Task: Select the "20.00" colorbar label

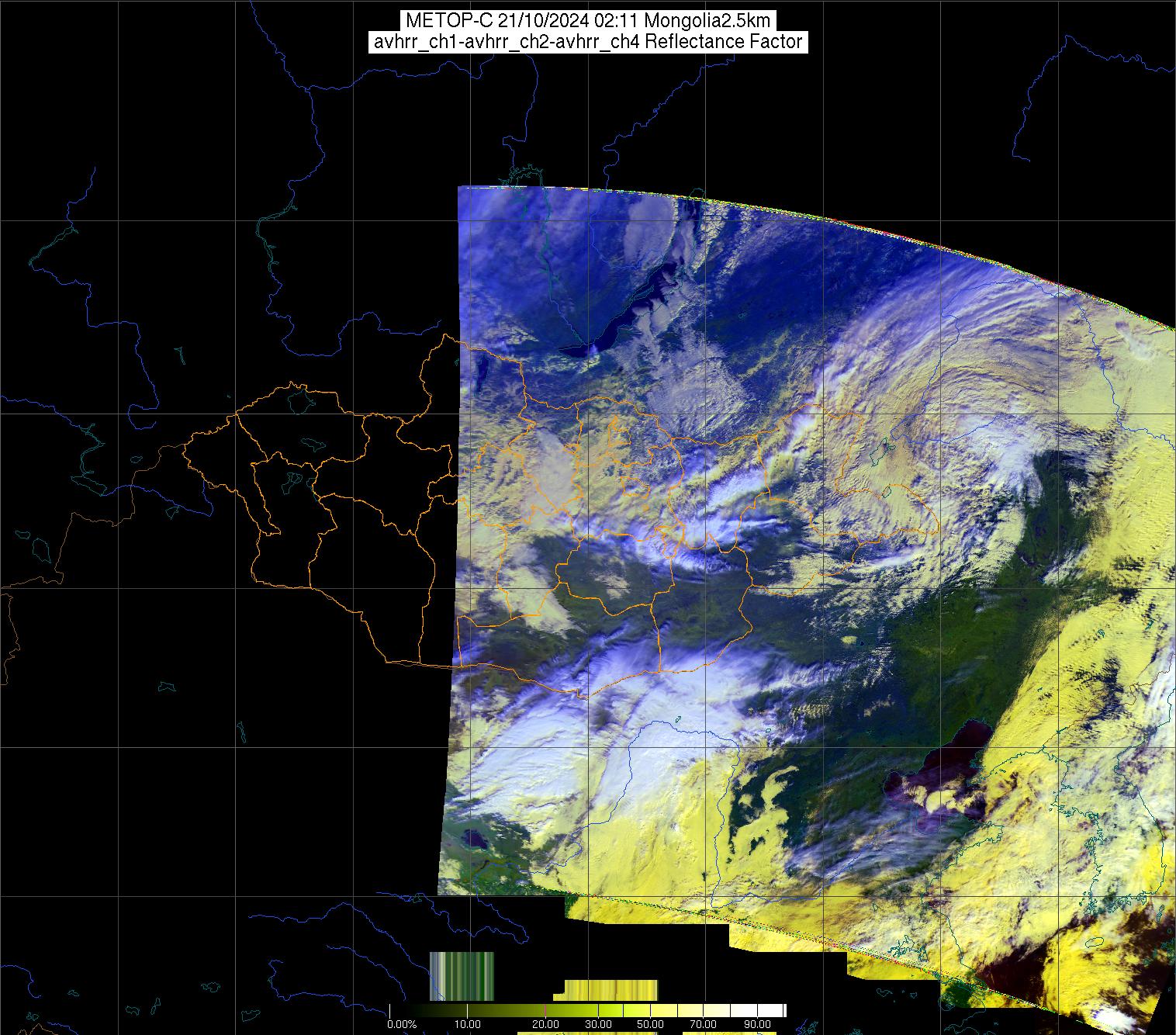Action: coord(545,1024)
